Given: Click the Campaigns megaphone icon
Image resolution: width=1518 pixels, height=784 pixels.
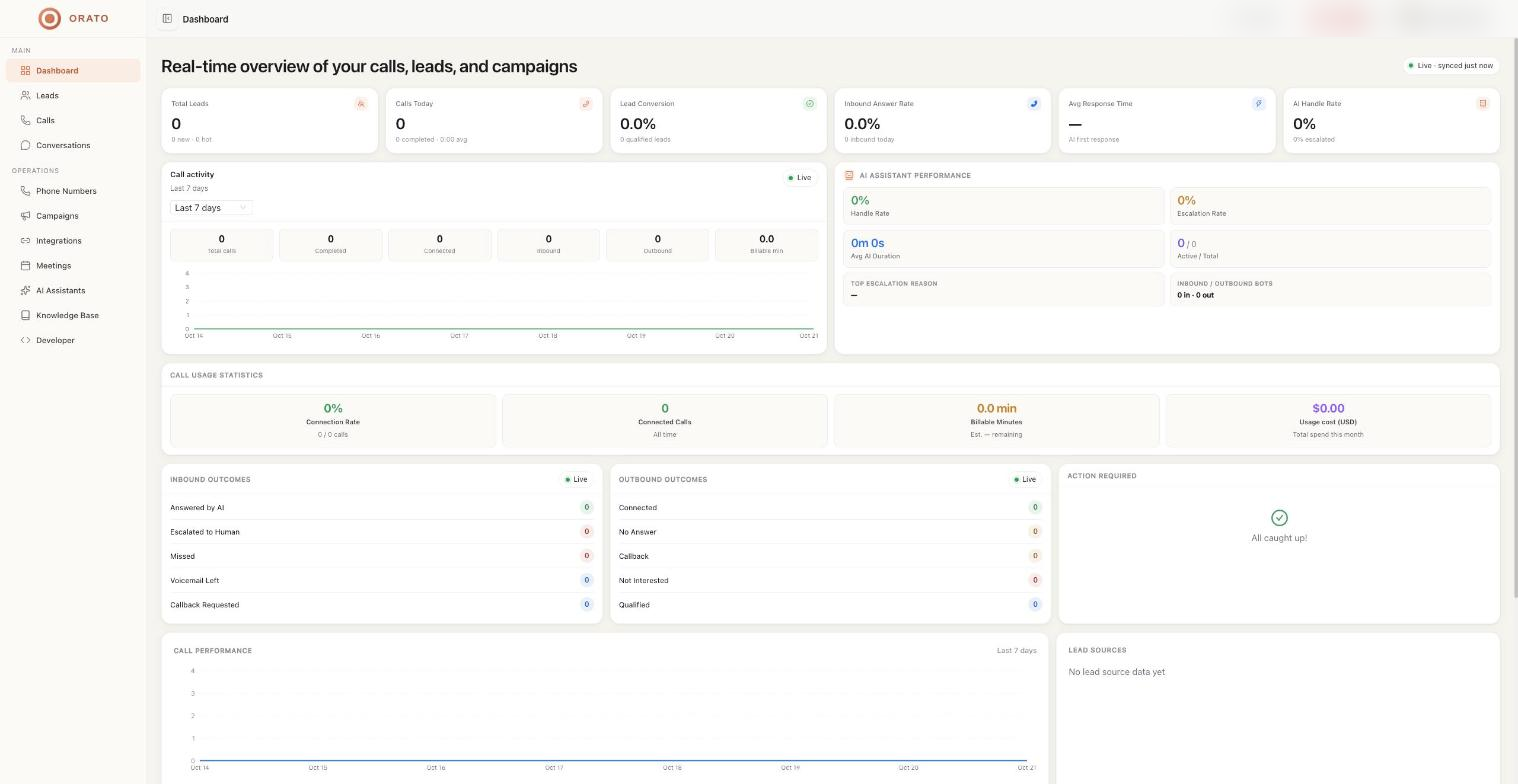Looking at the screenshot, I should (25, 216).
